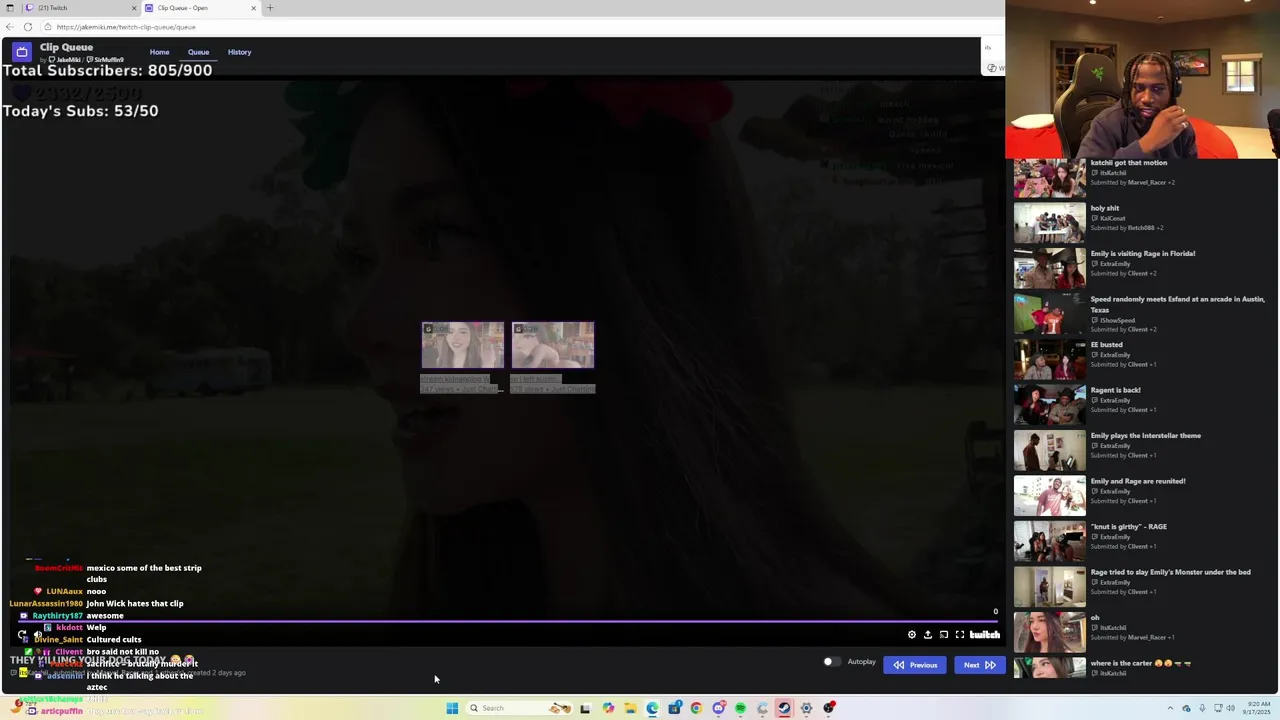This screenshot has width=1280, height=720.
Task: Open the Copilot taskbar icon
Action: pos(608,708)
